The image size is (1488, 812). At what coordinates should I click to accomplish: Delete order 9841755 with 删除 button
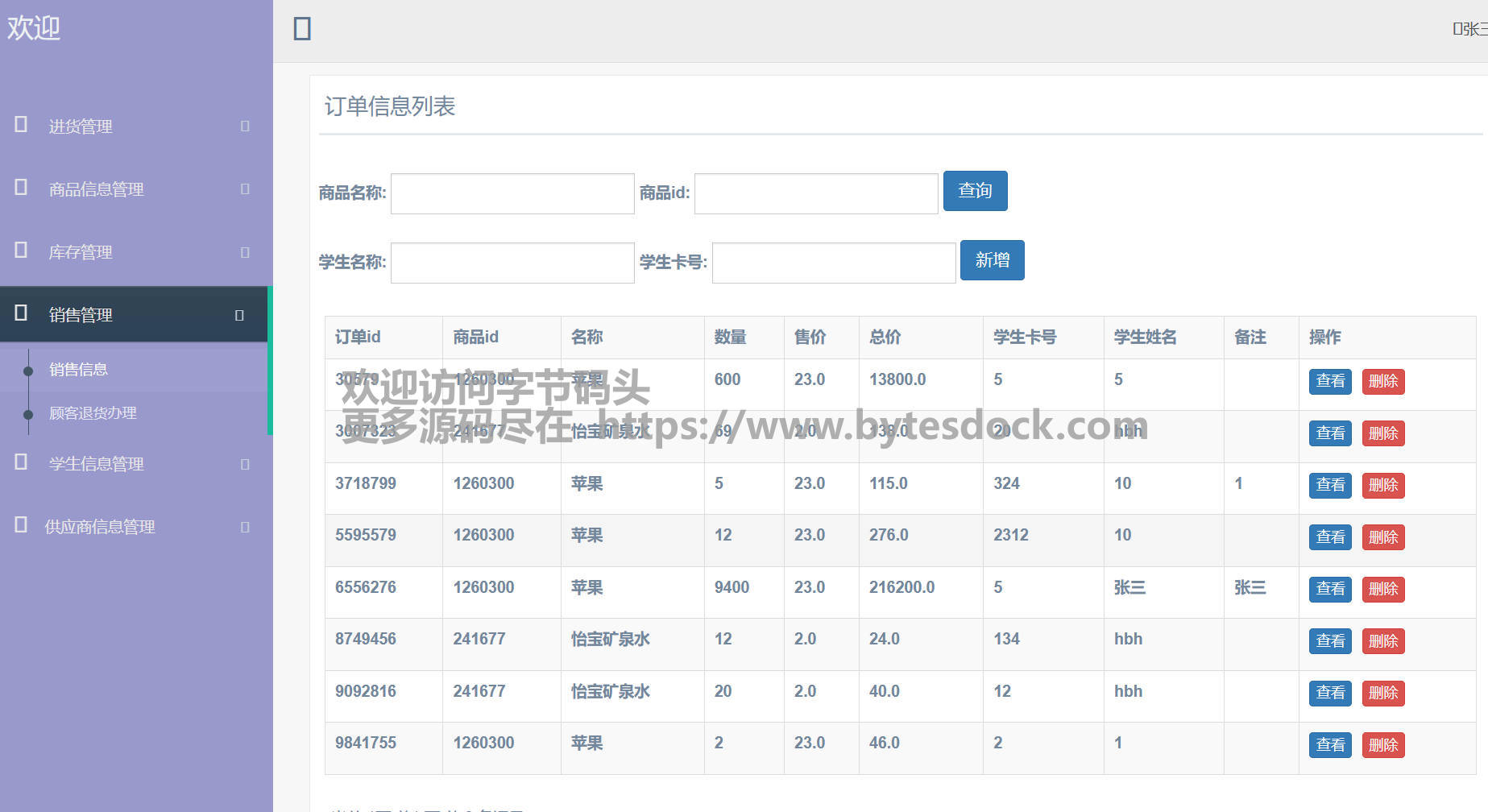click(1382, 745)
